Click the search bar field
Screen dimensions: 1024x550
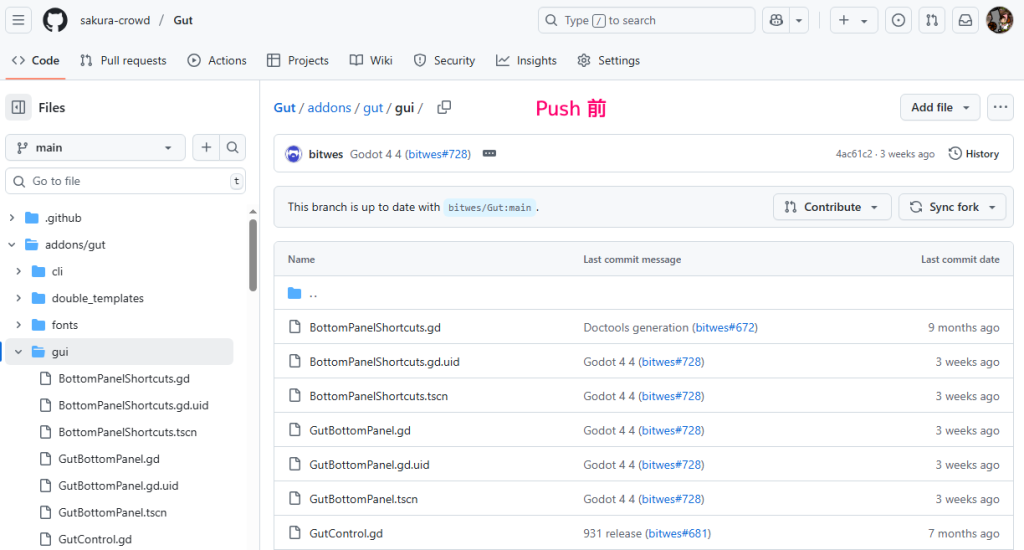pos(647,20)
